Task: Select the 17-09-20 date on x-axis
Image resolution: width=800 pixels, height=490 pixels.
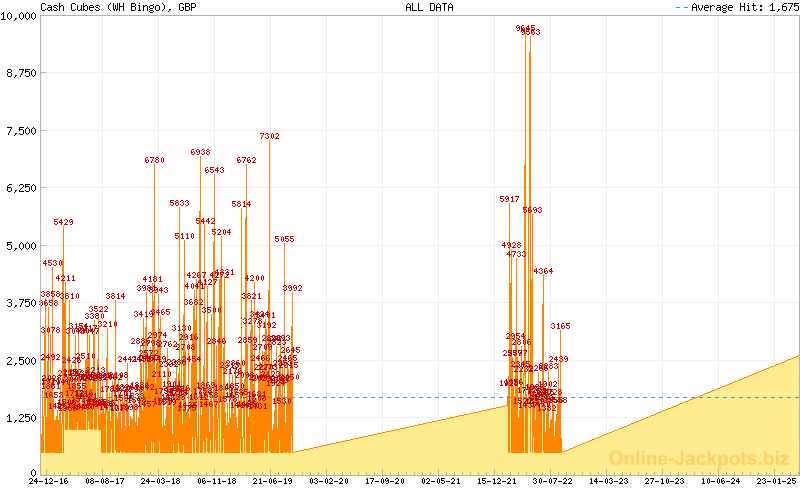Action: click(x=384, y=481)
